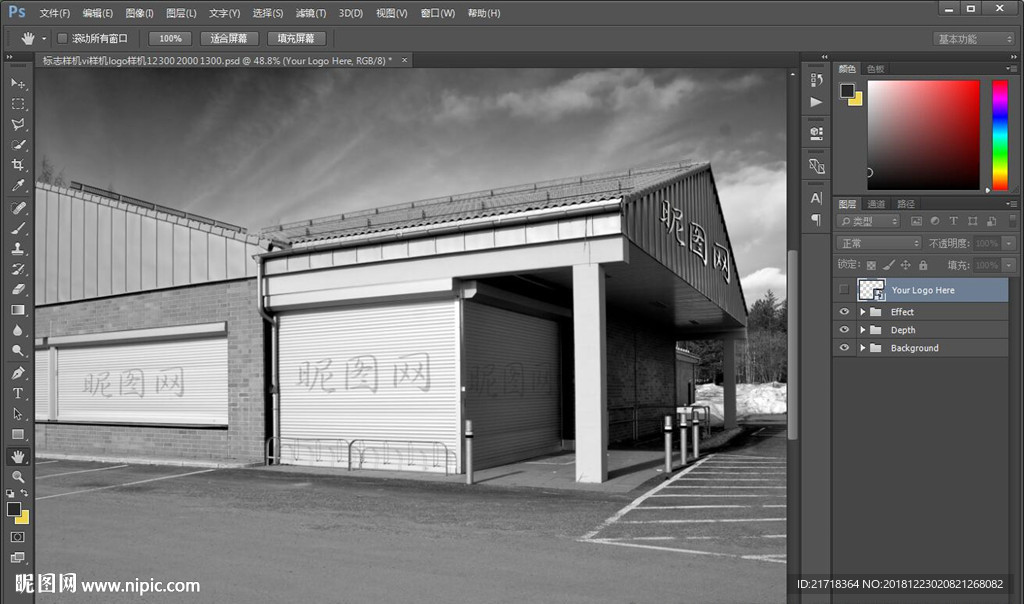The width and height of the screenshot is (1024, 604).
Task: Click the hue spectrum slider
Action: tap(1000, 135)
